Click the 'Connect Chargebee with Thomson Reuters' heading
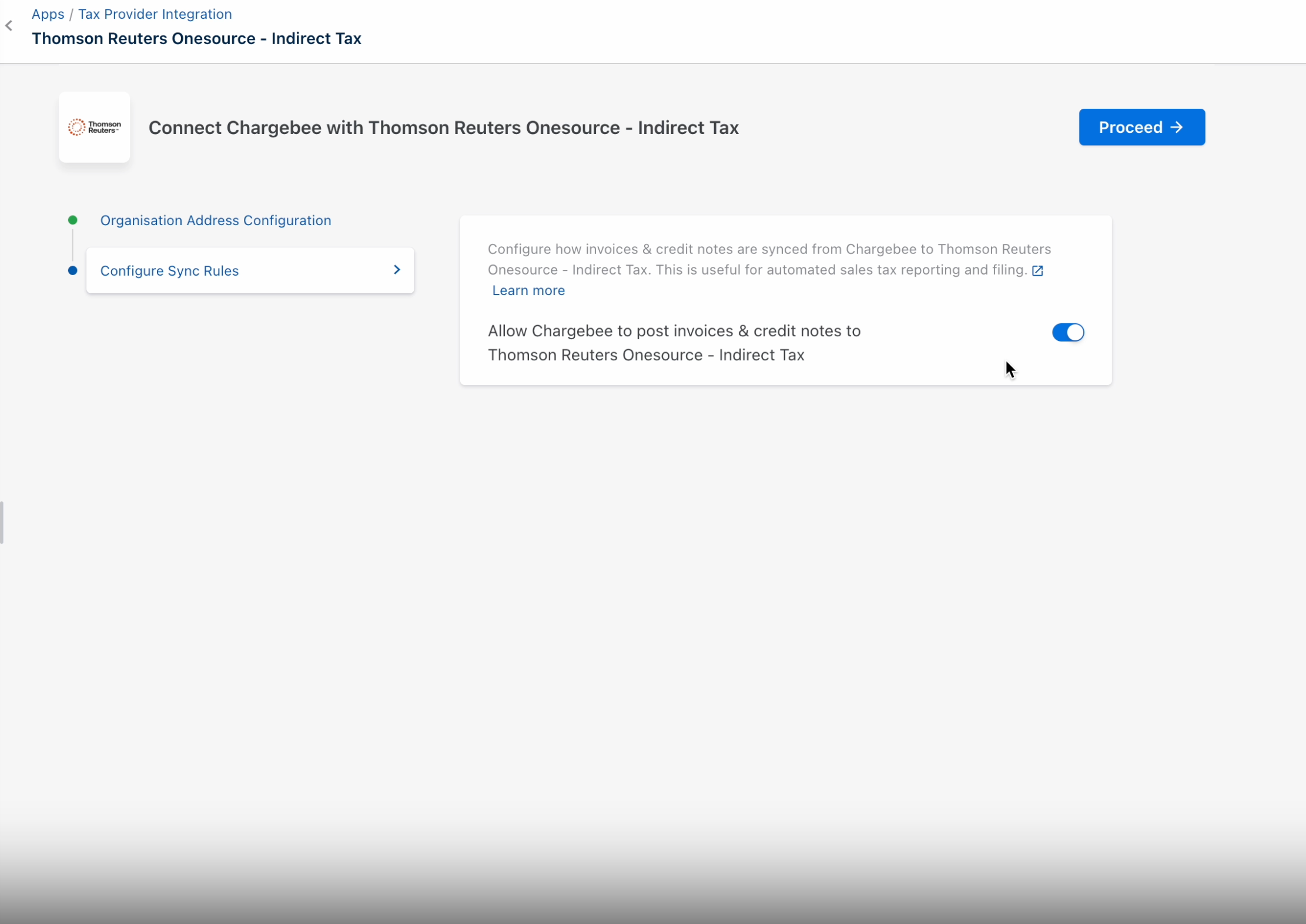Image resolution: width=1306 pixels, height=924 pixels. [x=443, y=128]
